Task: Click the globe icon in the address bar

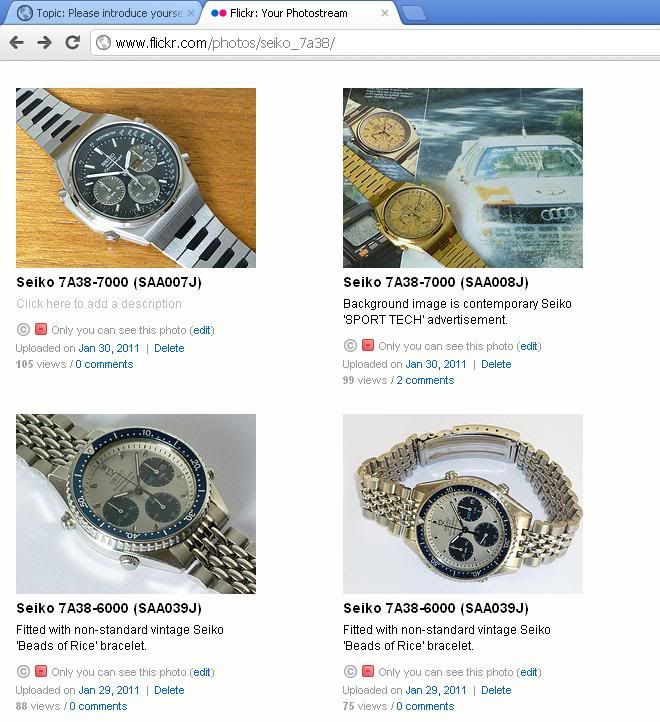Action: 104,43
